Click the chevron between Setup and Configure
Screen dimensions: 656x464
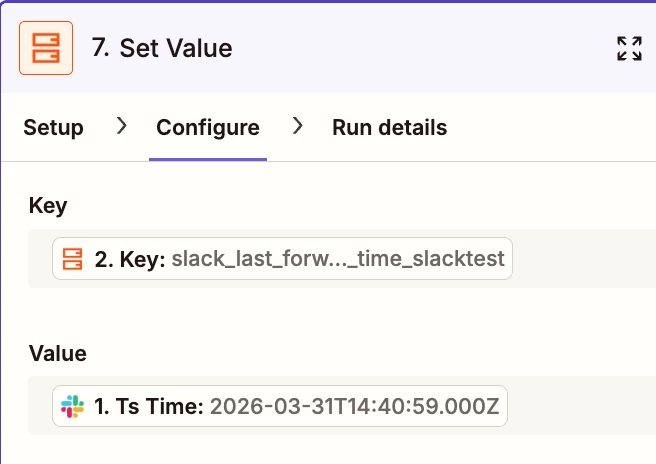click(121, 127)
